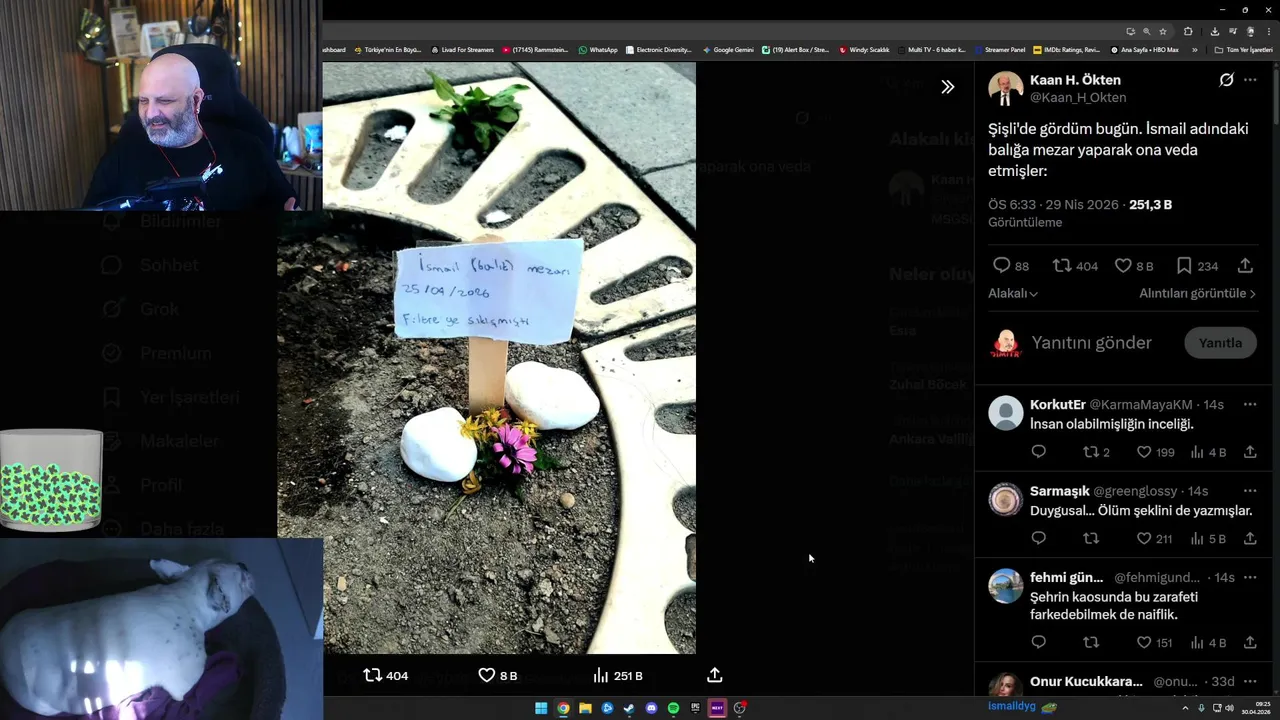Open Sarmaşık's profile avatar
The height and width of the screenshot is (720, 1280).
(x=1005, y=499)
